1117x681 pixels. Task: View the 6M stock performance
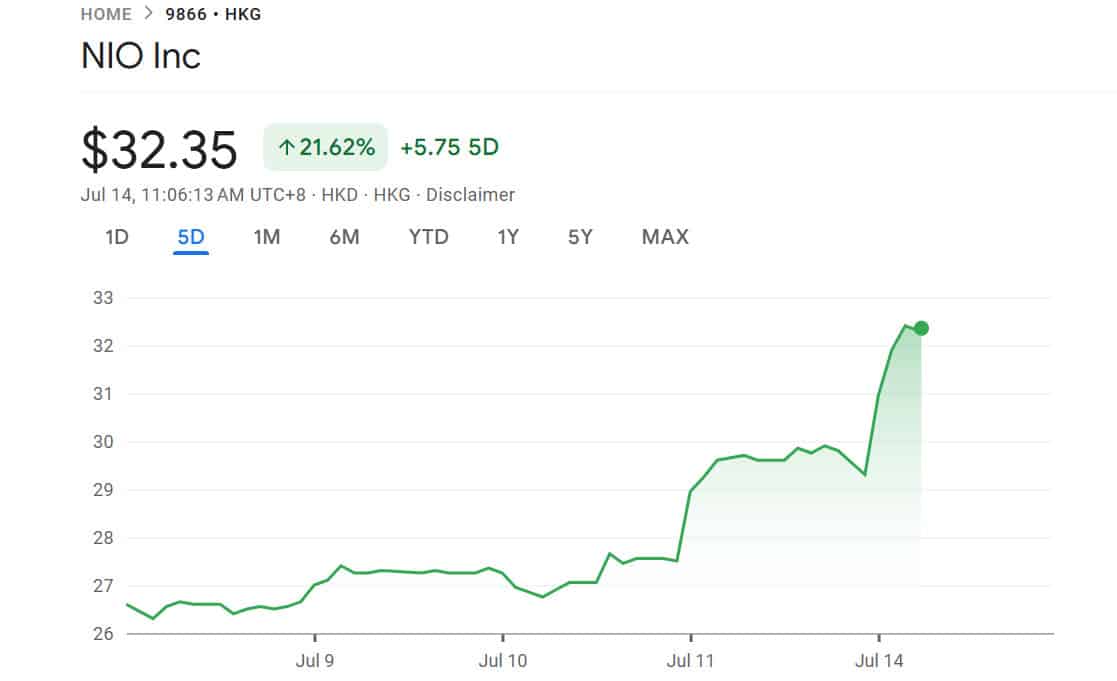(344, 237)
